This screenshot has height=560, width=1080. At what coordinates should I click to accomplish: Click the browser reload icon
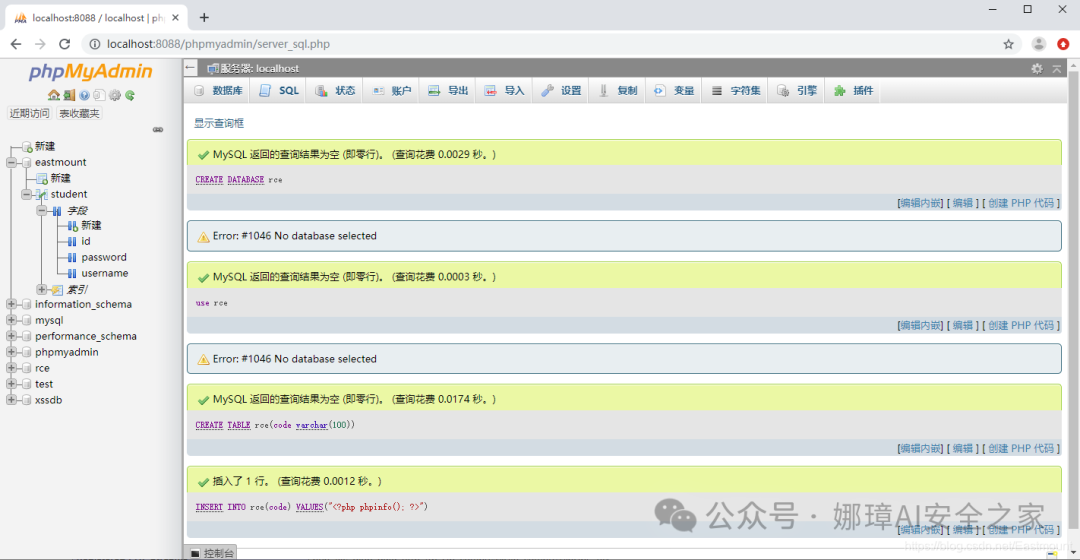point(65,44)
